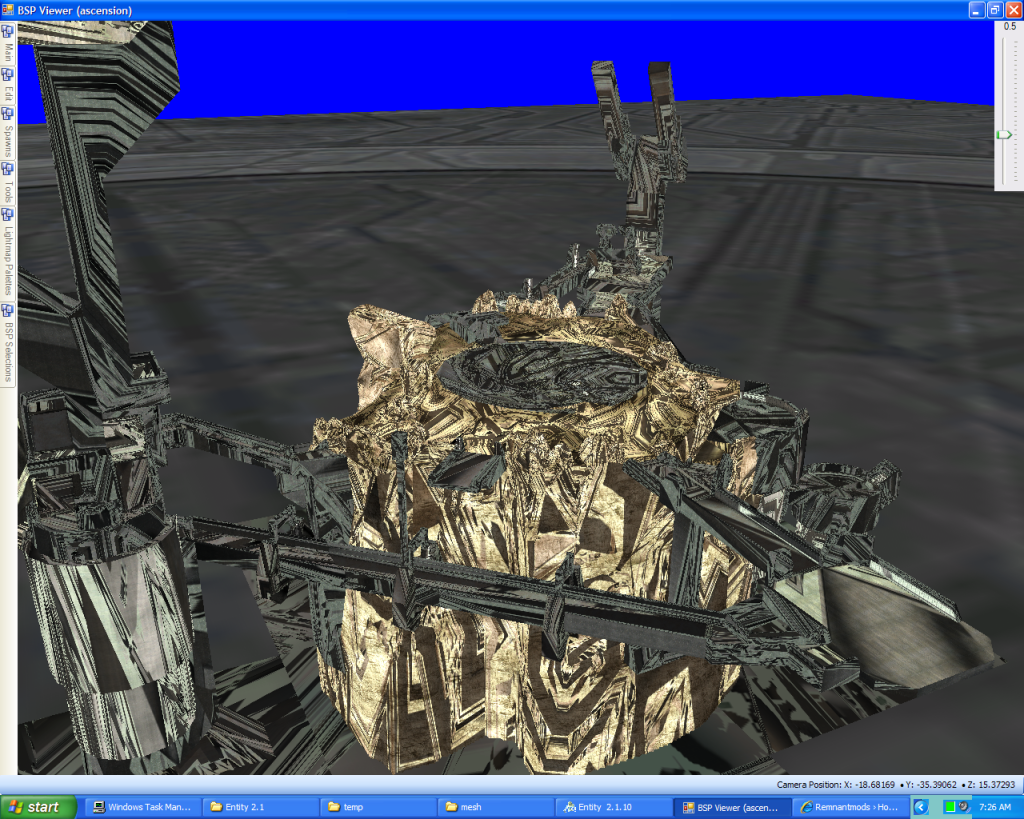Open the Tools side panel tab
Viewport: 1024px width, 819px height.
point(8,184)
